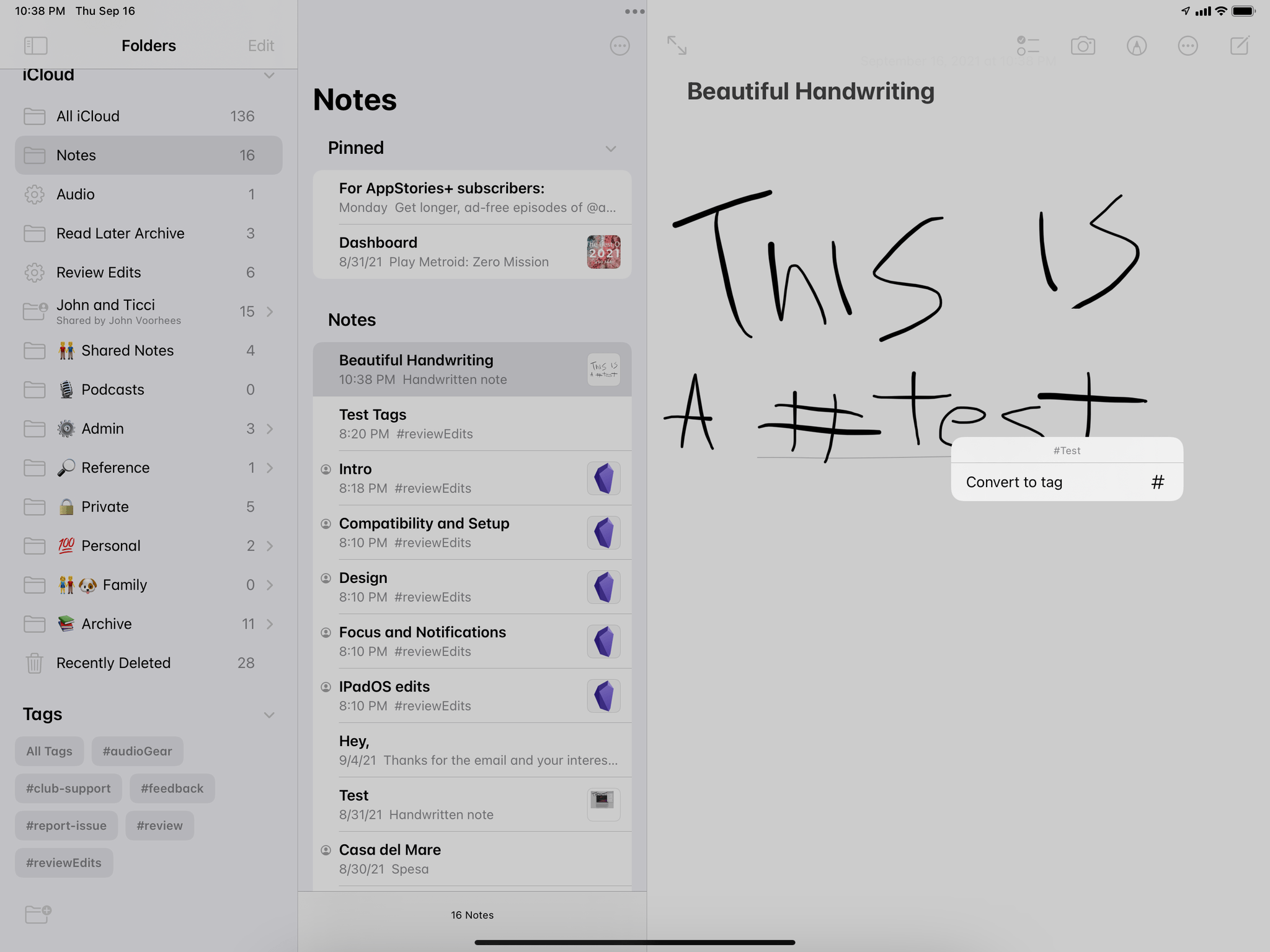Expand the Family folder chevron
Viewport: 1270px width, 952px height.
pyautogui.click(x=270, y=585)
